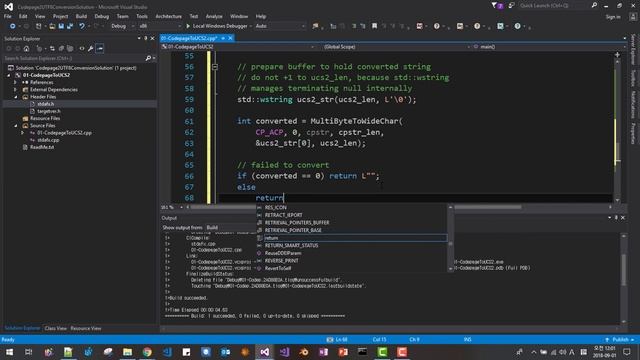Open the Architecture menu

tap(168, 16)
